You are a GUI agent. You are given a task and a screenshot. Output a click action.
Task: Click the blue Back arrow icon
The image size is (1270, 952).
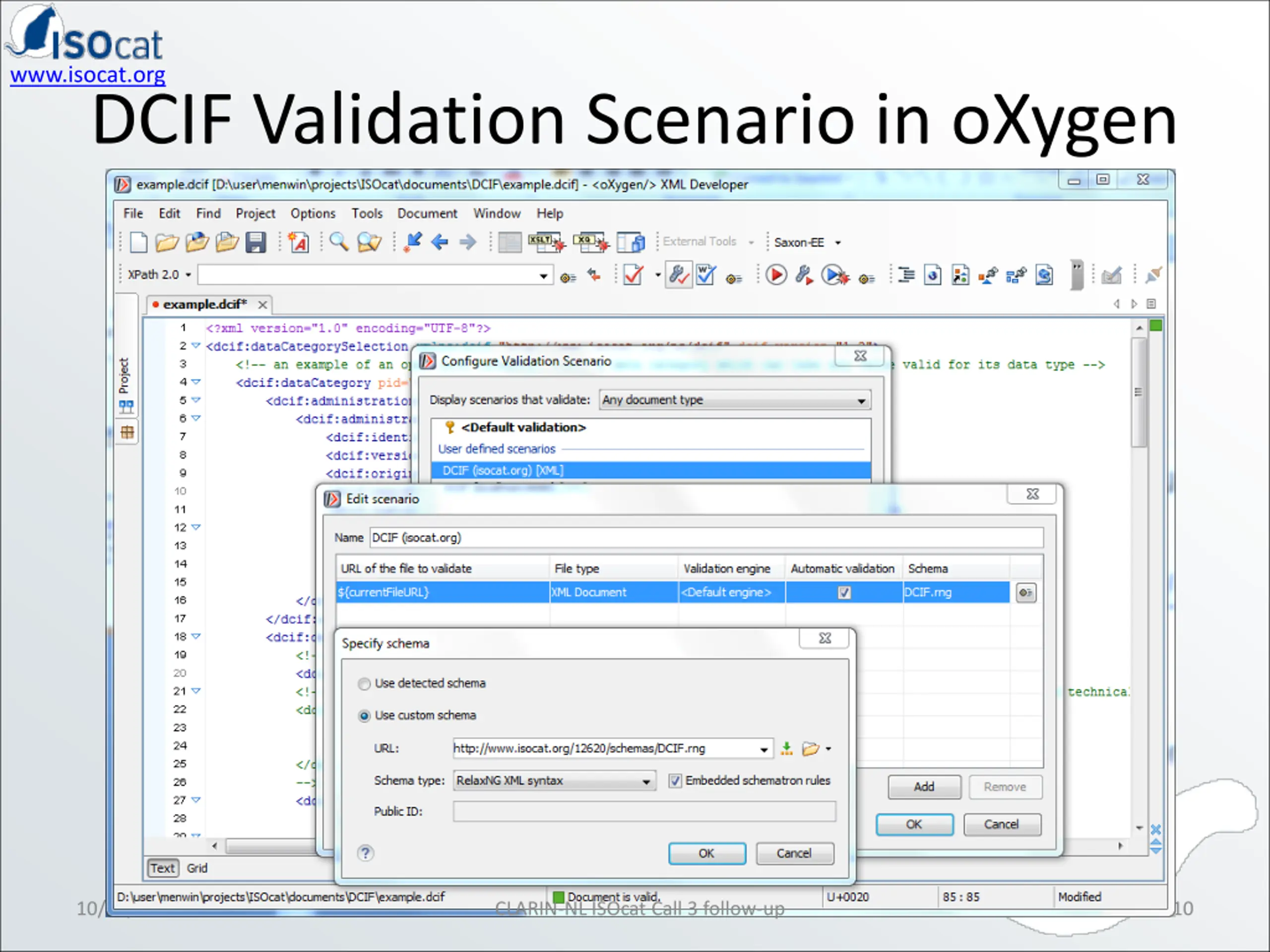tap(440, 242)
